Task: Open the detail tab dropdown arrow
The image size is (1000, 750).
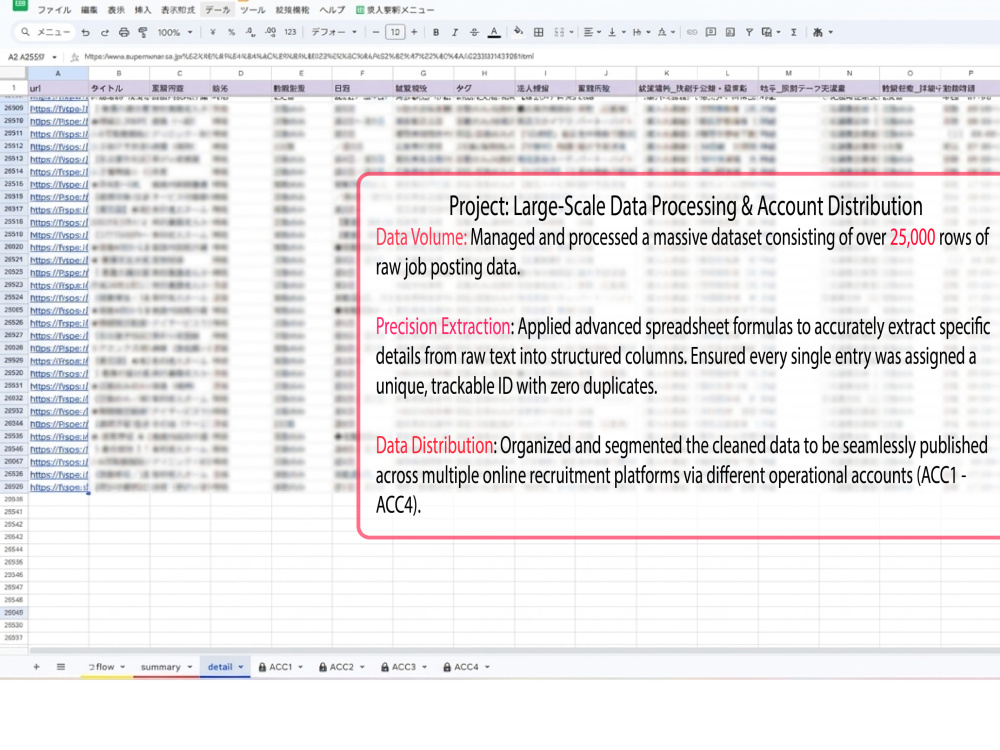Action: pos(241,667)
